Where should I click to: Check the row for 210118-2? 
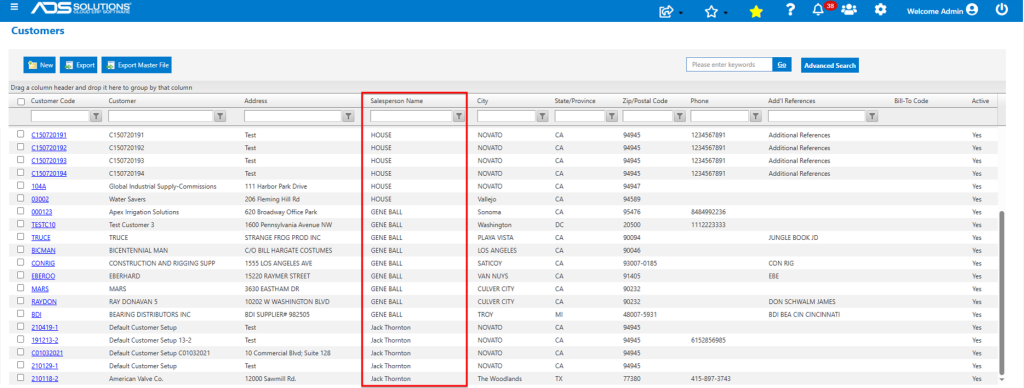click(x=21, y=378)
